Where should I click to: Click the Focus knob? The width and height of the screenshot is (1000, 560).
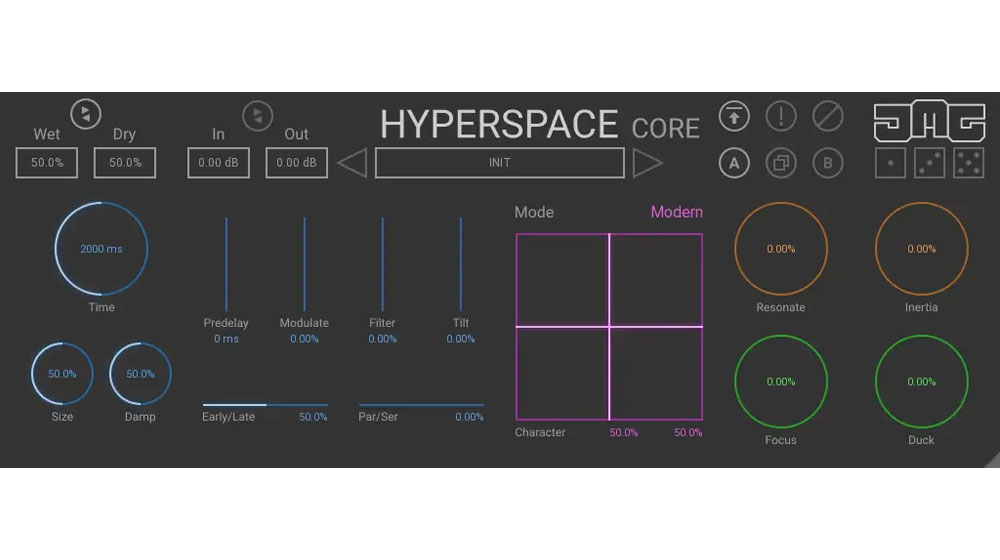[x=781, y=381]
